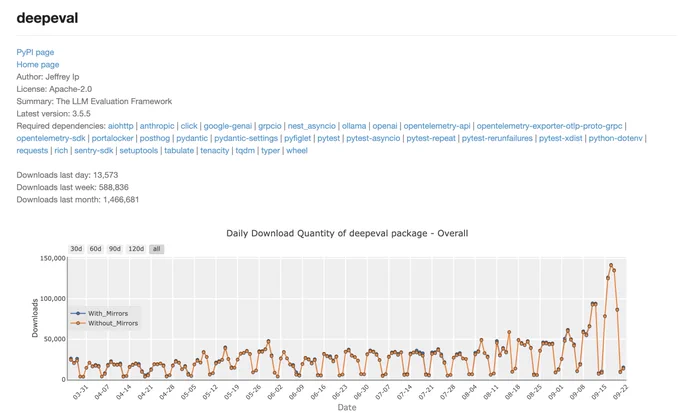Open the PyPI page link
Viewport: 680px width, 418px height.
(x=35, y=52)
